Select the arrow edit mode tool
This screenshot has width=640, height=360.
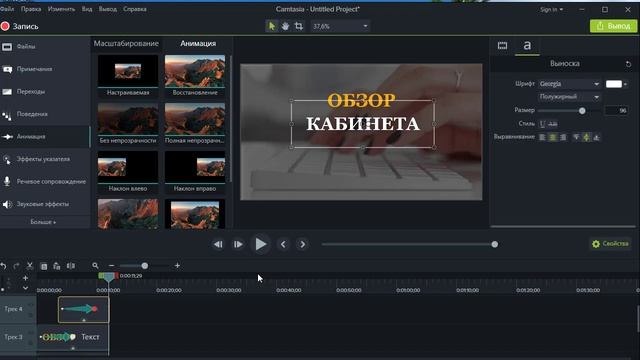pyautogui.click(x=271, y=26)
